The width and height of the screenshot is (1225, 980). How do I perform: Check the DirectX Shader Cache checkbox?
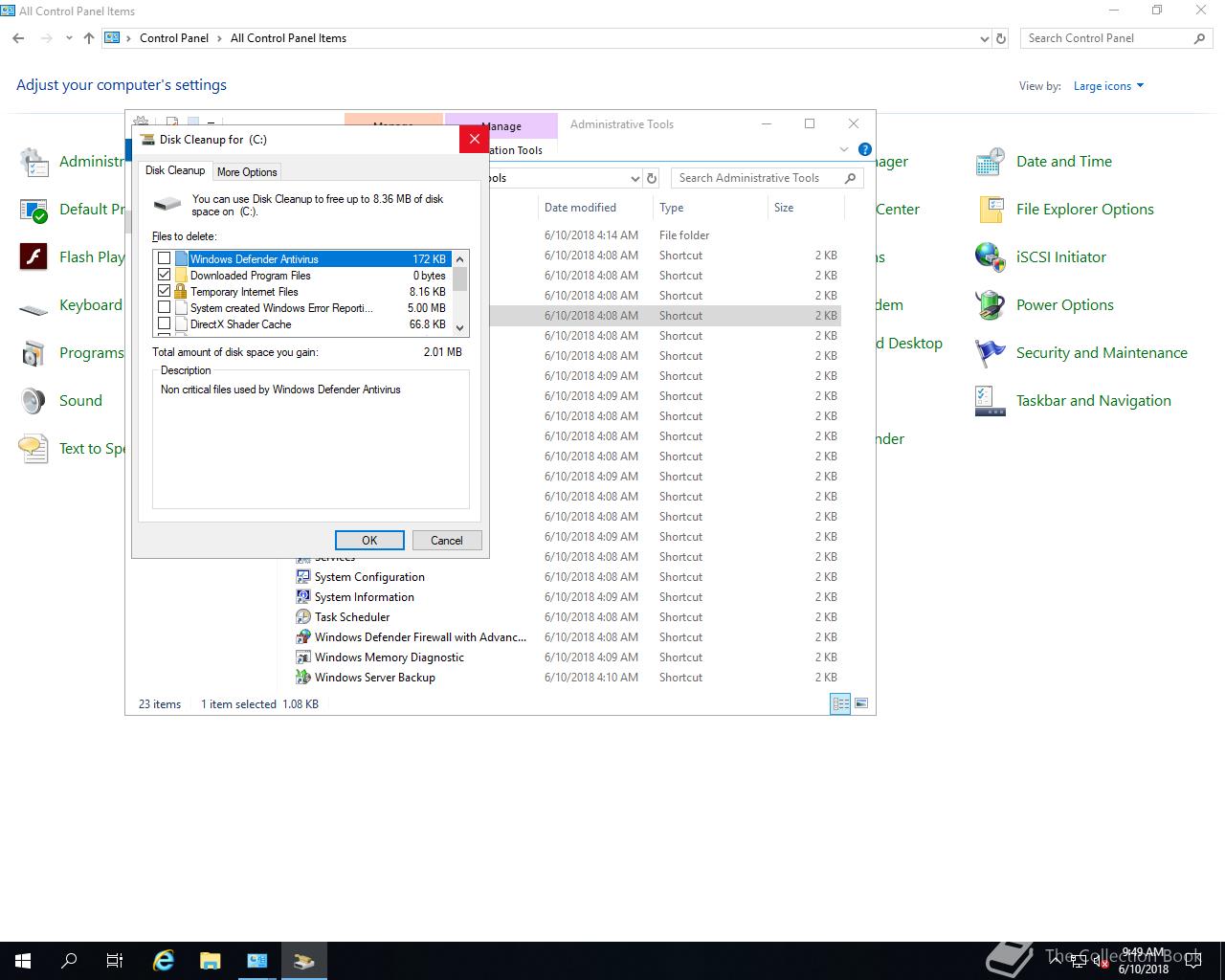pyautogui.click(x=164, y=323)
